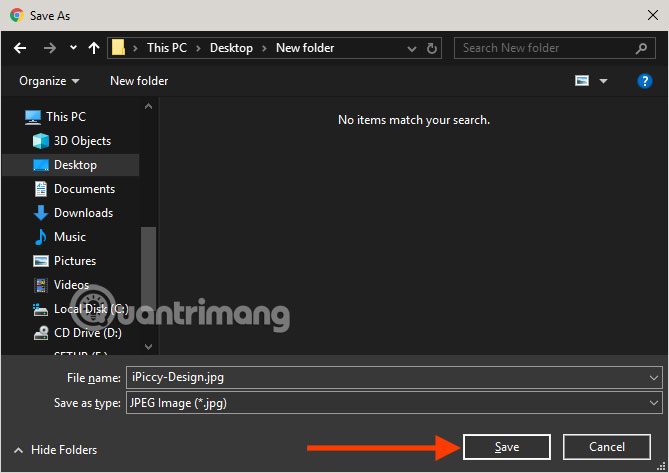669x473 pixels.
Task: Click the Back navigation arrow
Action: (20, 48)
